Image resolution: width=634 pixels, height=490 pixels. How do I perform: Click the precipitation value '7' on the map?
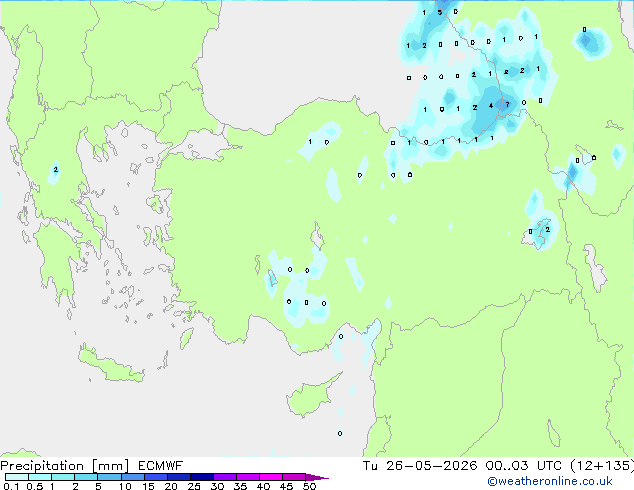[x=507, y=105]
